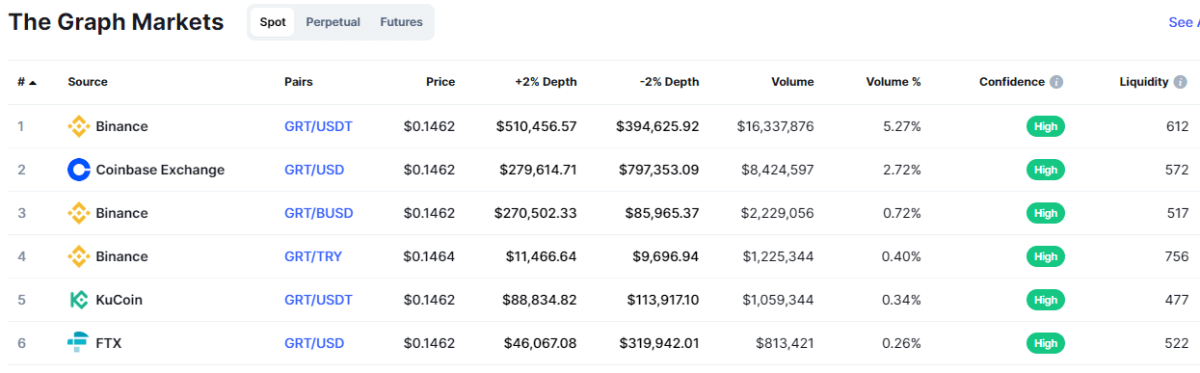
Task: Open the KuCoin exchange name link
Action: [x=119, y=300]
